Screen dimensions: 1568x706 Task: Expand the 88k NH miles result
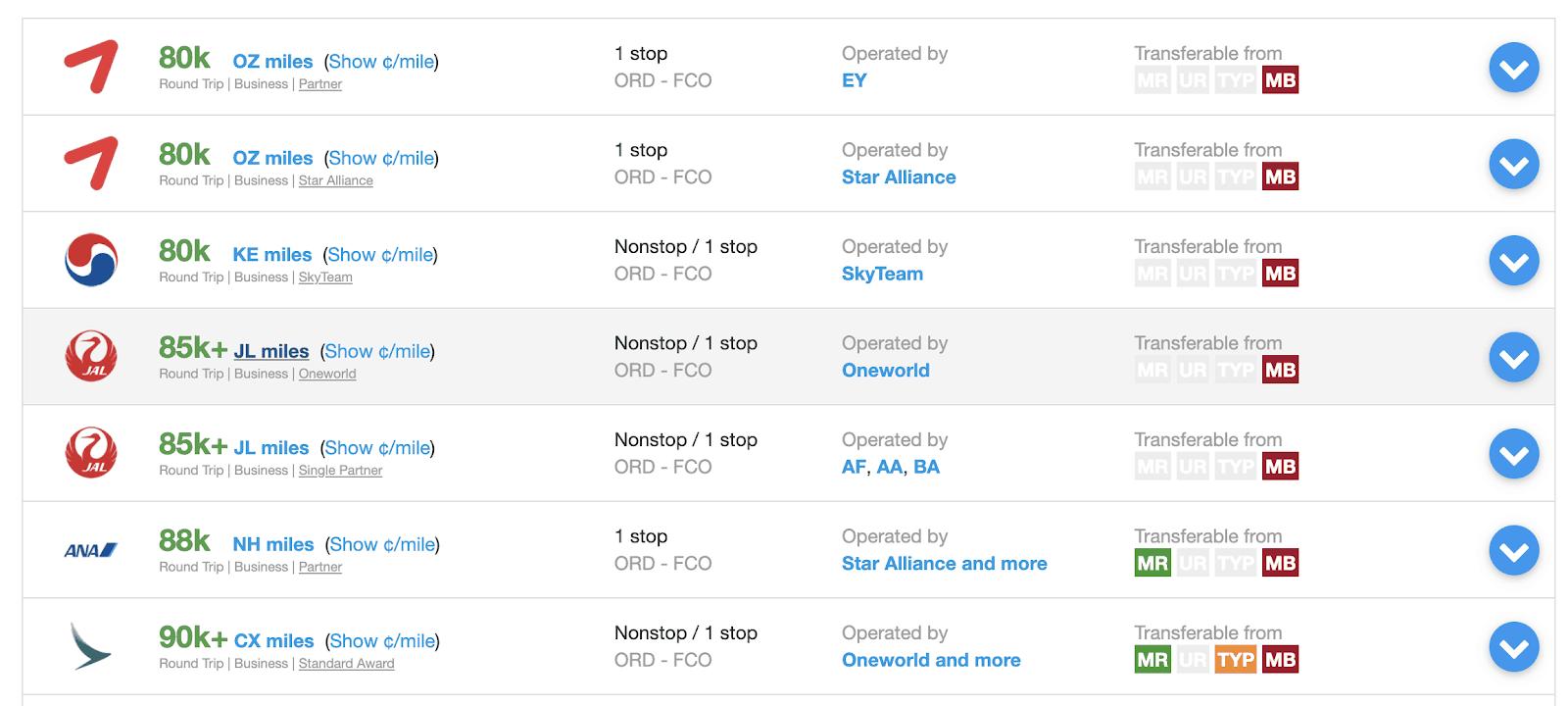coord(1514,551)
